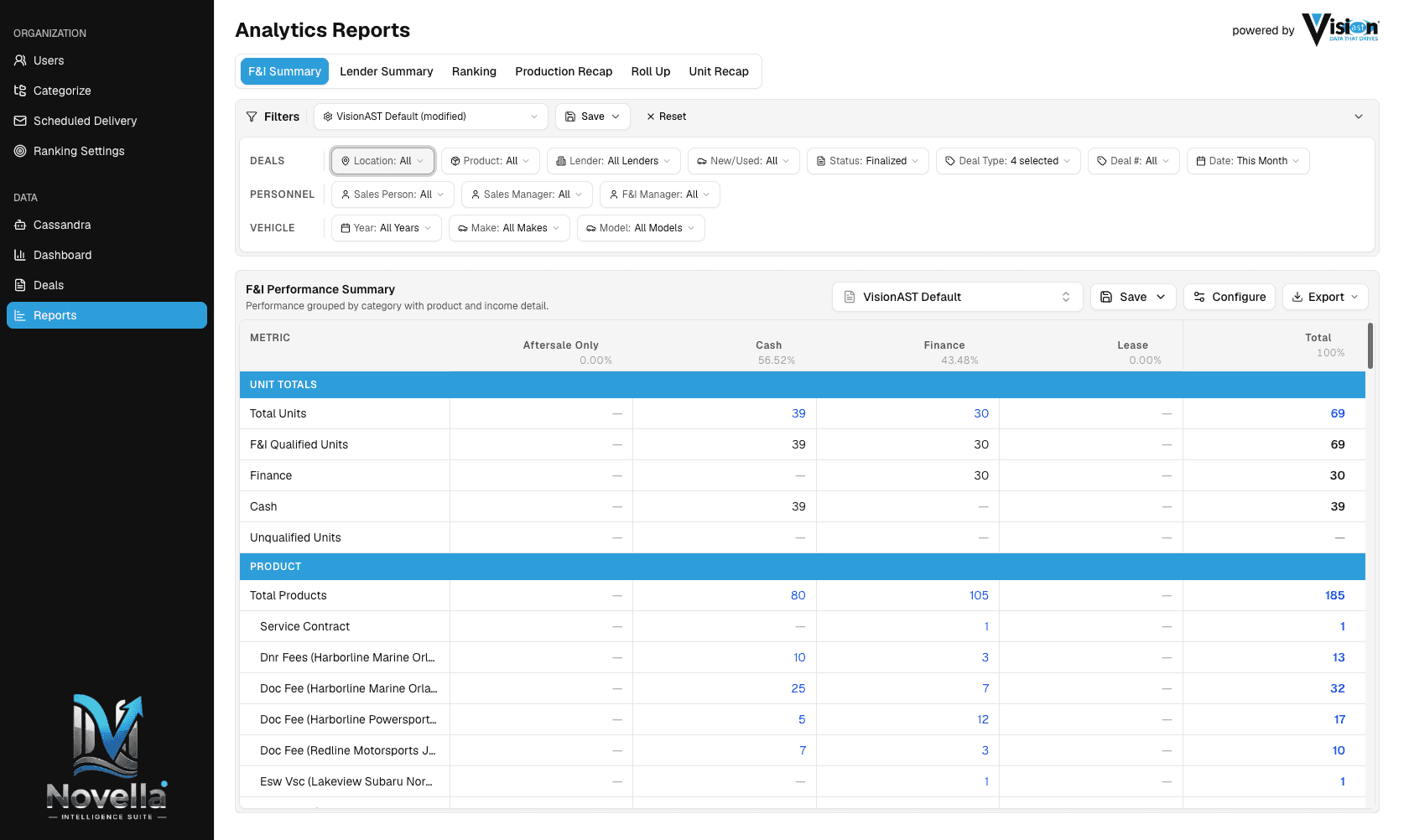Screen dimensions: 1409x840
Task: Click Doc Fee Harborline Marine cash 25
Action: 798,688
